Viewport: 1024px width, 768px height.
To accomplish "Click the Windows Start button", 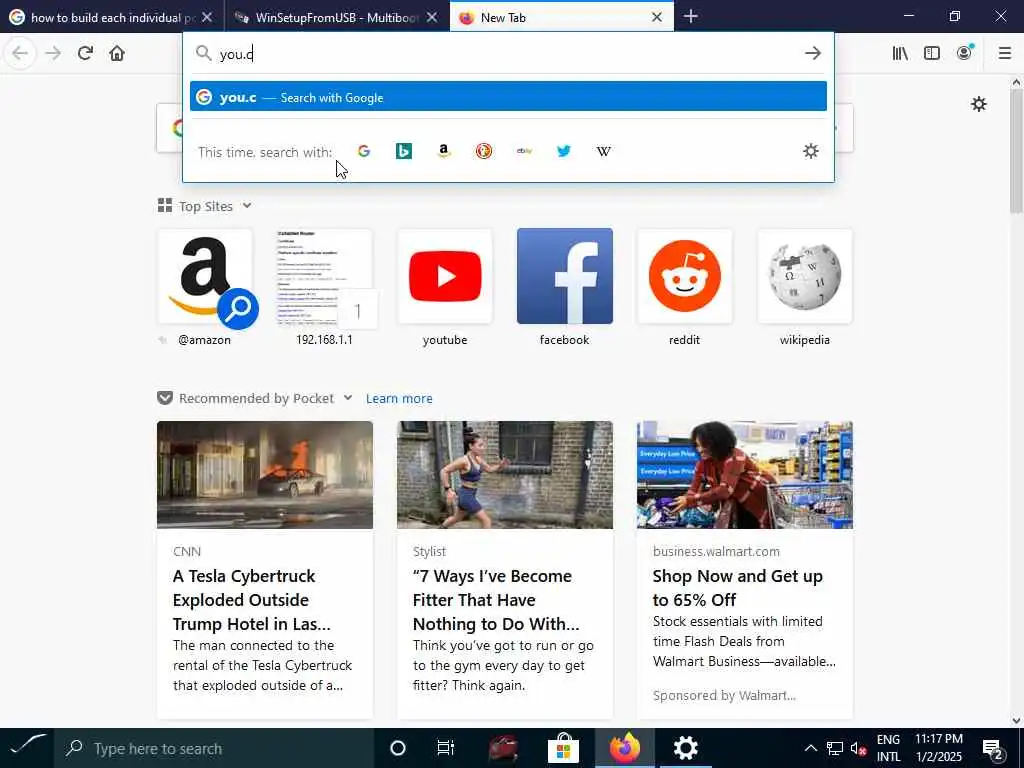I will [27, 748].
